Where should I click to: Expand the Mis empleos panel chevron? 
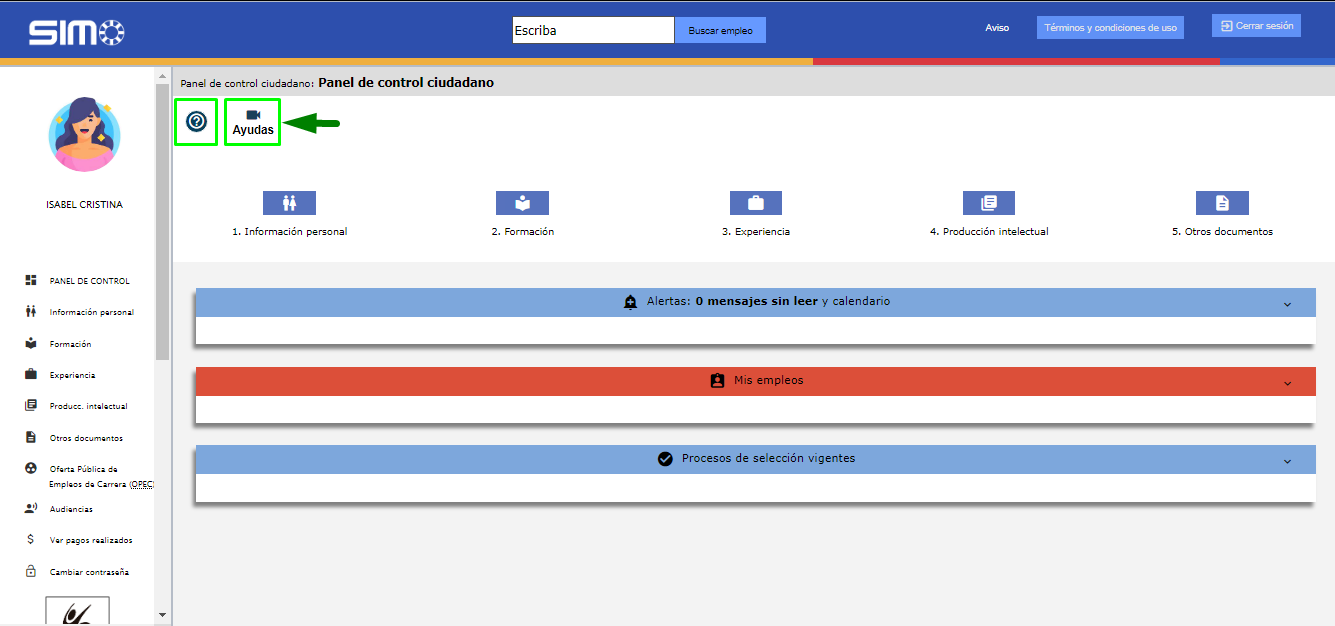[x=1287, y=383]
